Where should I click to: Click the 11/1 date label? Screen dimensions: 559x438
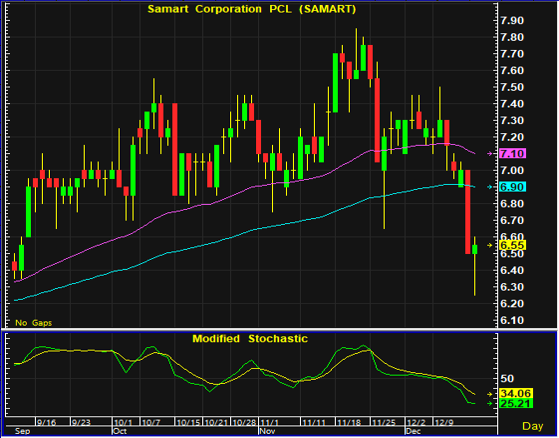click(269, 423)
